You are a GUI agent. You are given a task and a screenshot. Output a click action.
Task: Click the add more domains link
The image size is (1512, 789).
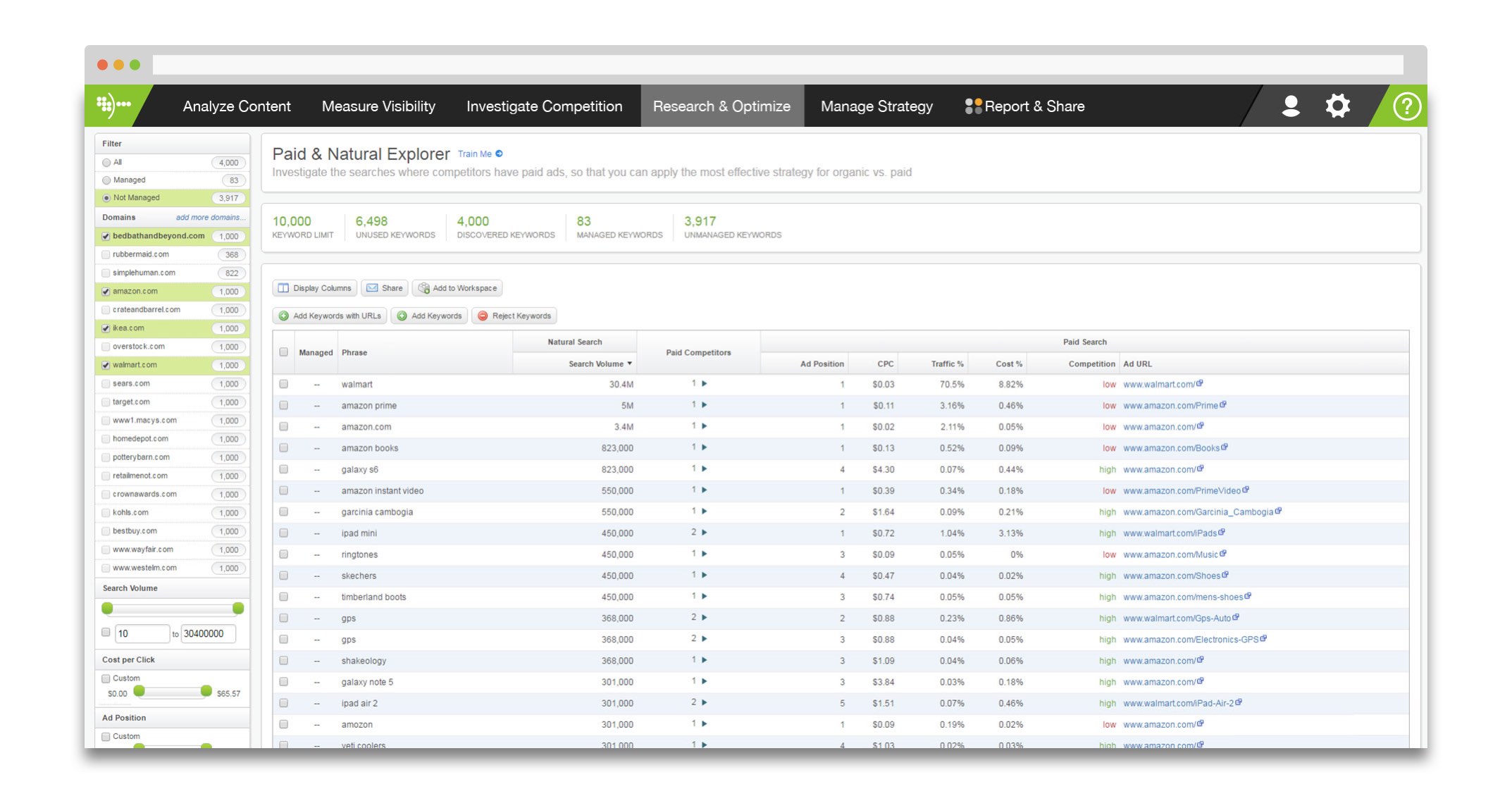coord(211,218)
